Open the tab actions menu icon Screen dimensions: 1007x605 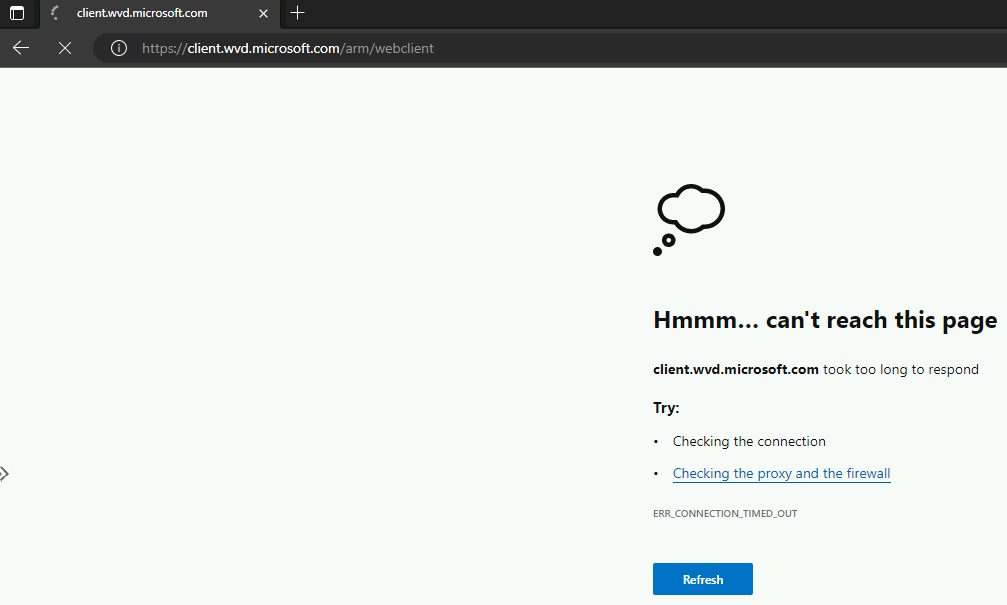17,13
